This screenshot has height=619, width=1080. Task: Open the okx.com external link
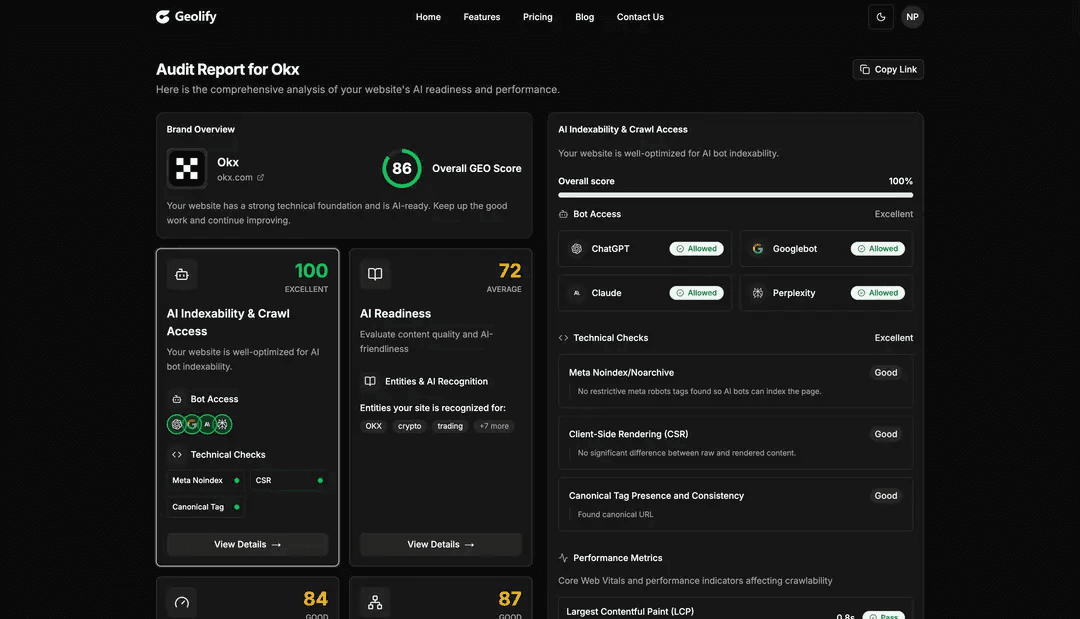point(260,176)
